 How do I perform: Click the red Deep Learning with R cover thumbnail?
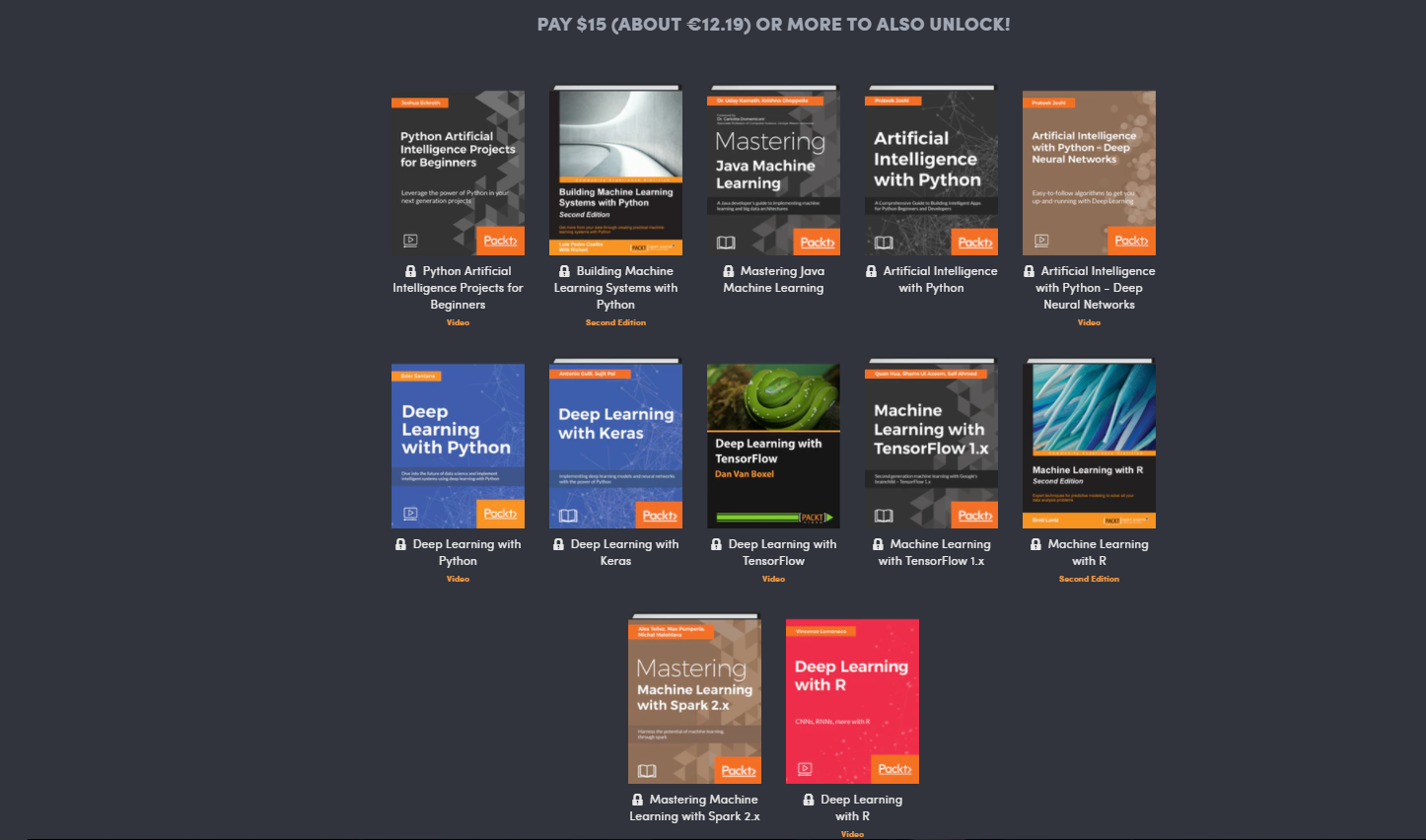[852, 700]
